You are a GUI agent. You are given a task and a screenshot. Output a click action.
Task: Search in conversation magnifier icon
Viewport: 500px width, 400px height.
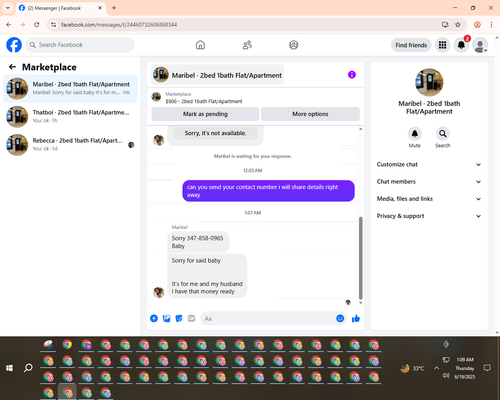443,134
